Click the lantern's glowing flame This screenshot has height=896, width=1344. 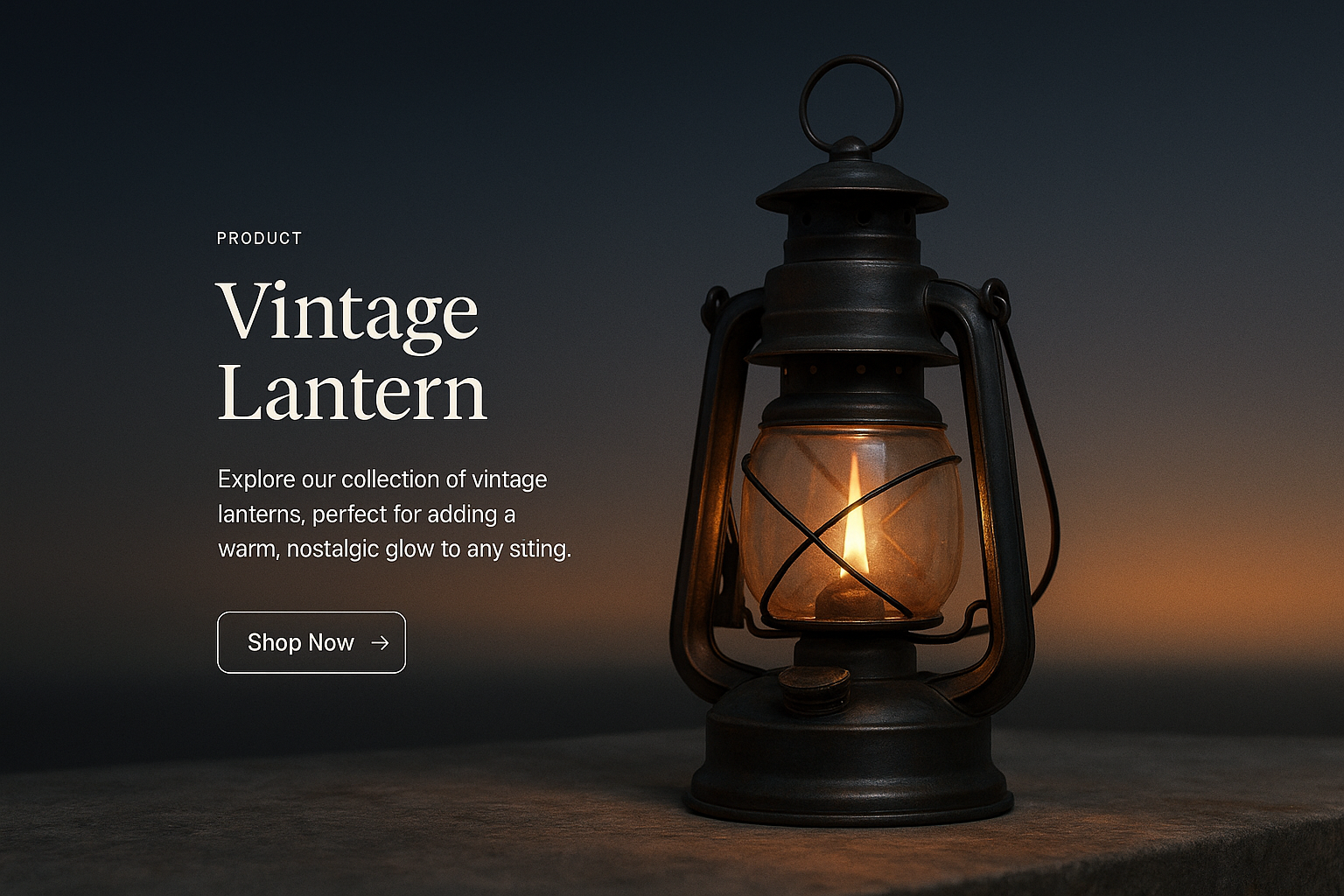click(853, 522)
